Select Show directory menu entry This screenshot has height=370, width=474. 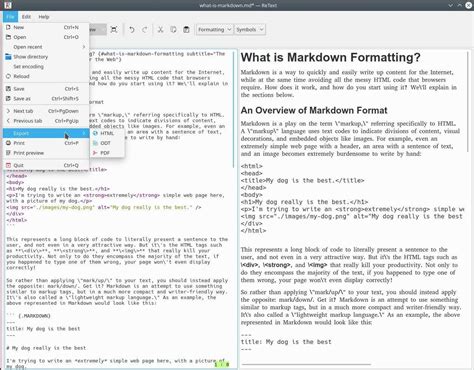click(x=46, y=57)
